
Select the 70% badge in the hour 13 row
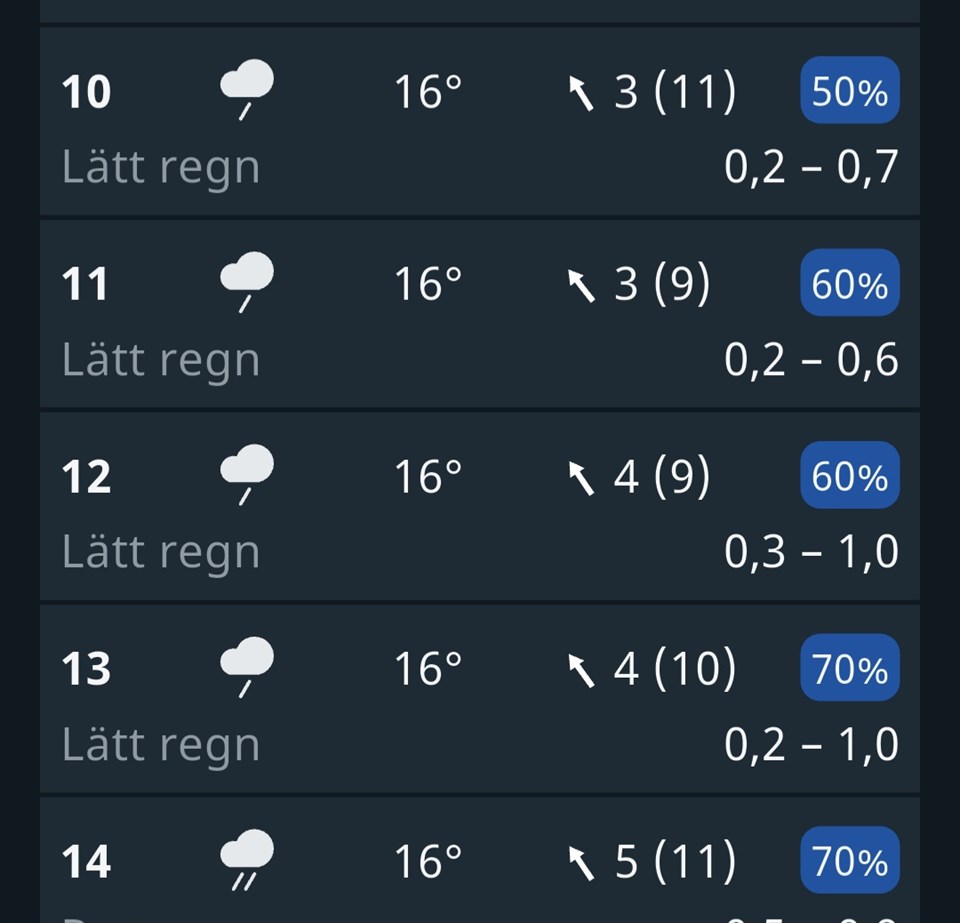point(850,667)
